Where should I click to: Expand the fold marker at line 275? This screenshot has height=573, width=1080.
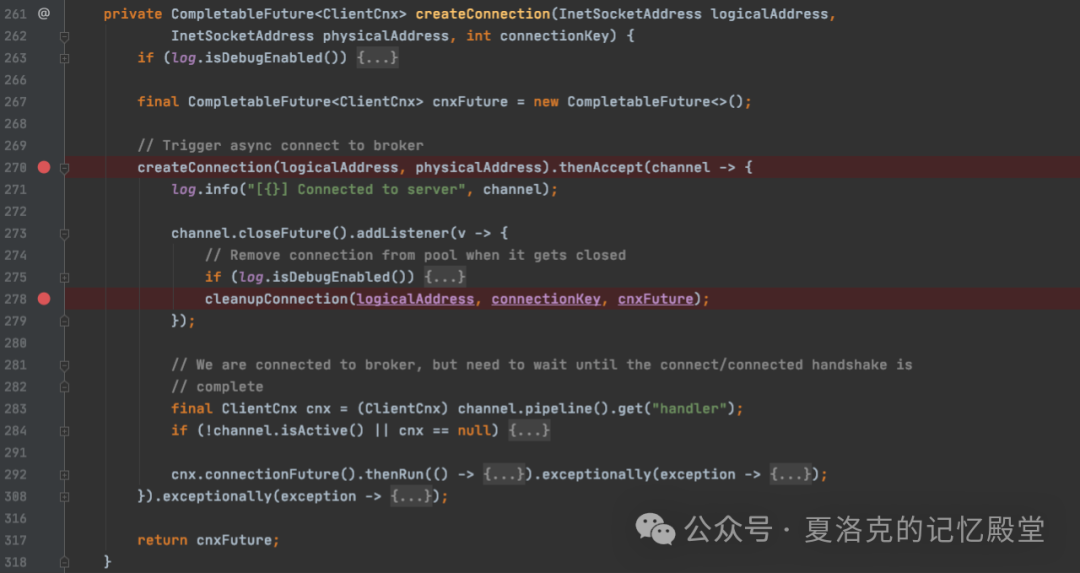(64, 278)
